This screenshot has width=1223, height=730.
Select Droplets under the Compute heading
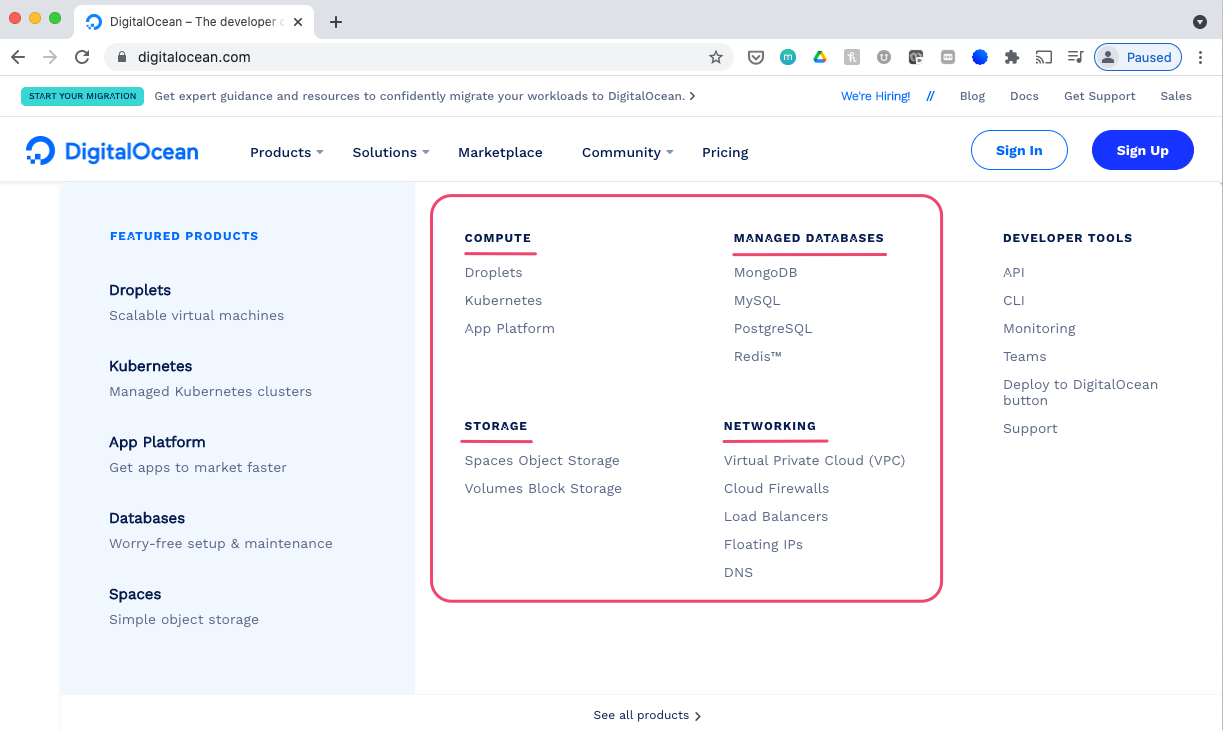tap(493, 272)
